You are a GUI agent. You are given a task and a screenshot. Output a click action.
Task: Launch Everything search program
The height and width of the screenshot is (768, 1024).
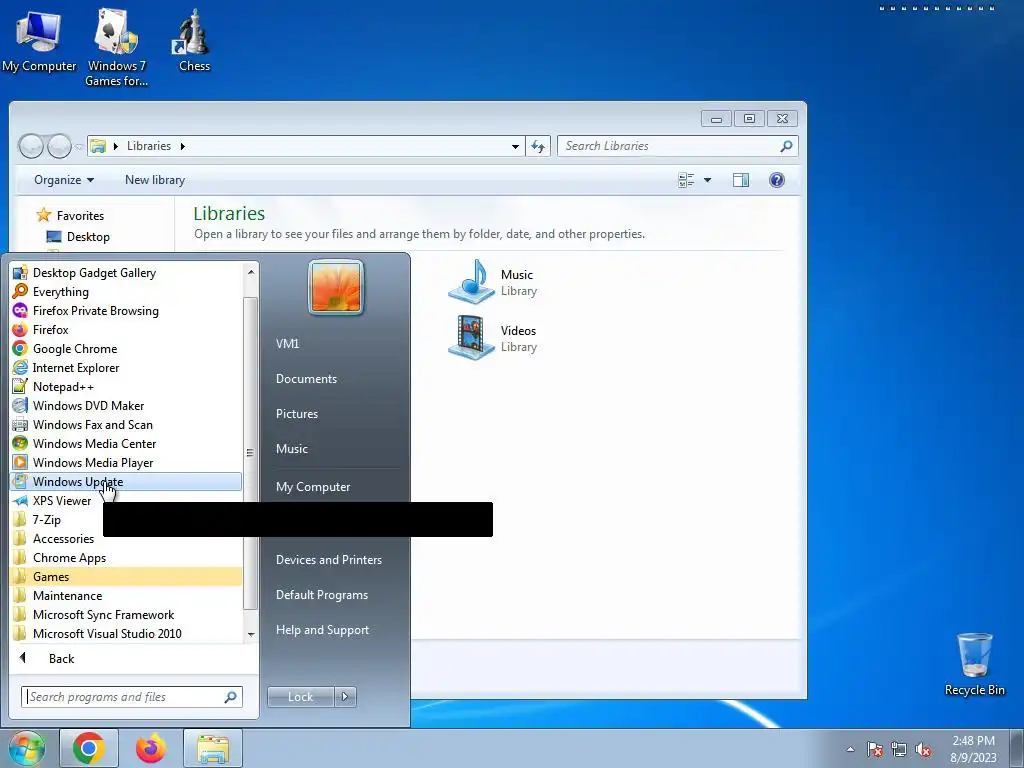(125, 292)
